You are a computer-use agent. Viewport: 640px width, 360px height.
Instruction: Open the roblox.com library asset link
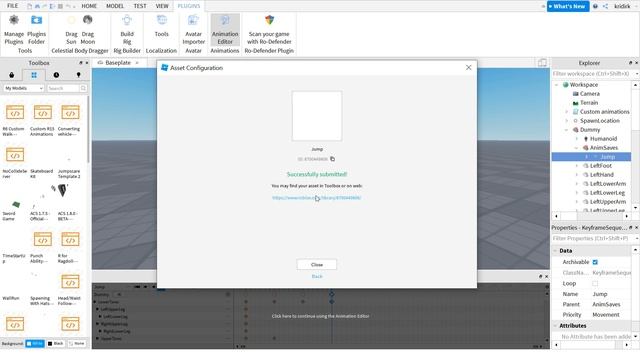pyautogui.click(x=317, y=198)
